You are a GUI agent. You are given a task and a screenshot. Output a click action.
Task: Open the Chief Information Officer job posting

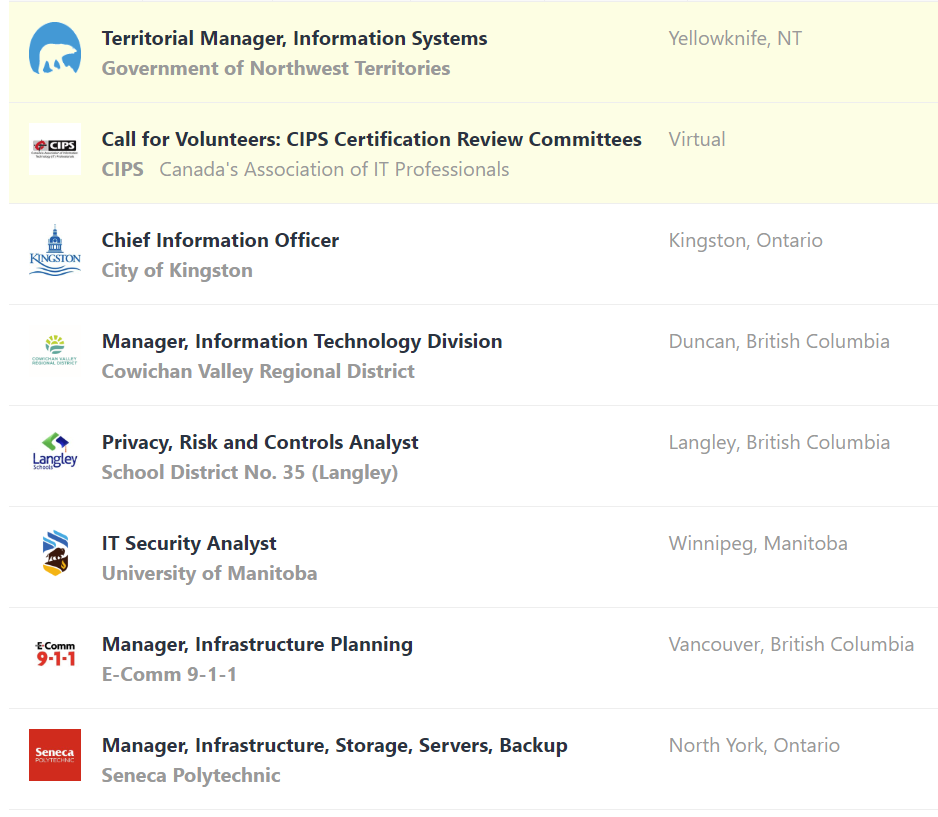point(220,241)
